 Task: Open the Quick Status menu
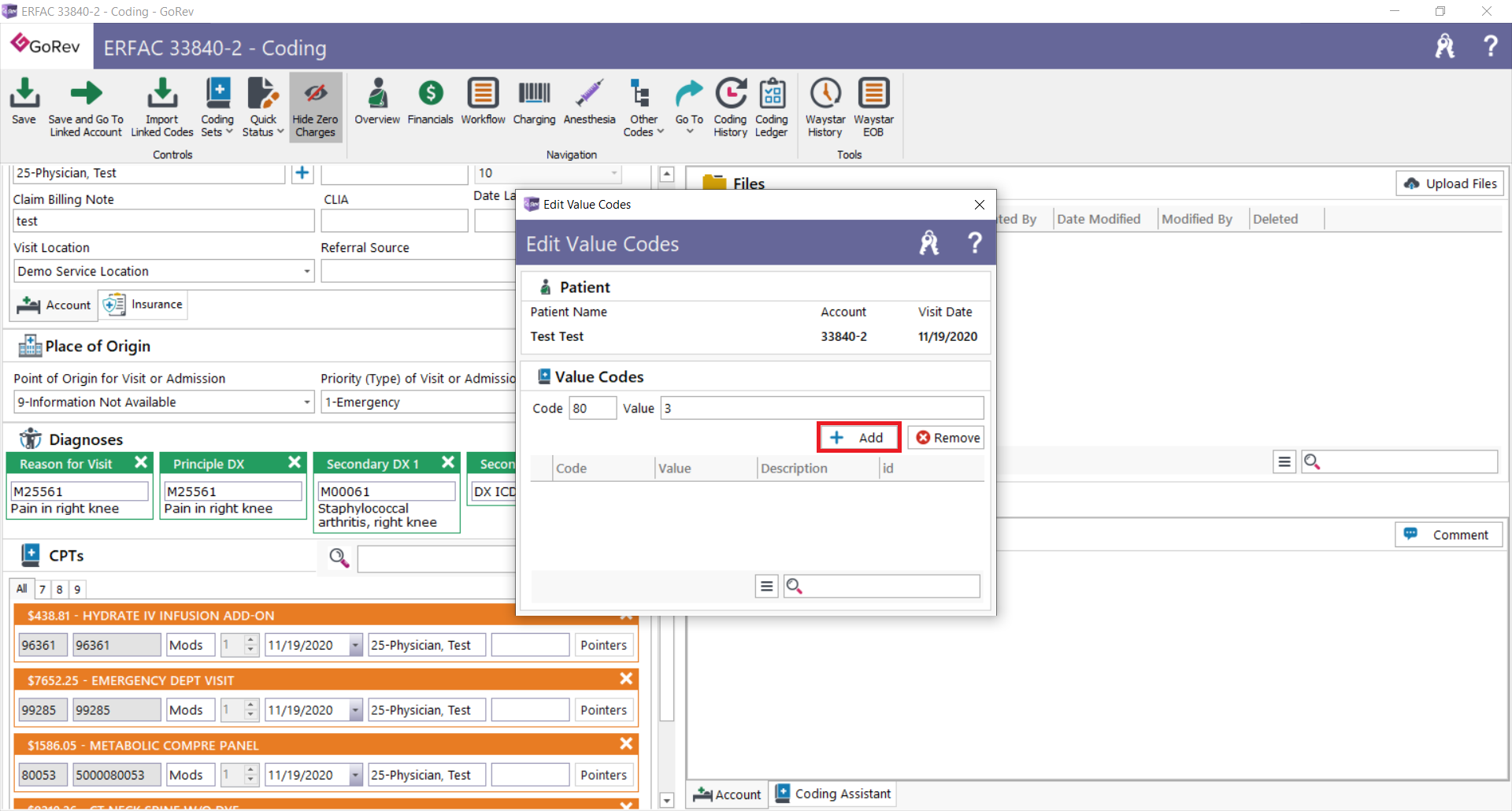pos(263,108)
